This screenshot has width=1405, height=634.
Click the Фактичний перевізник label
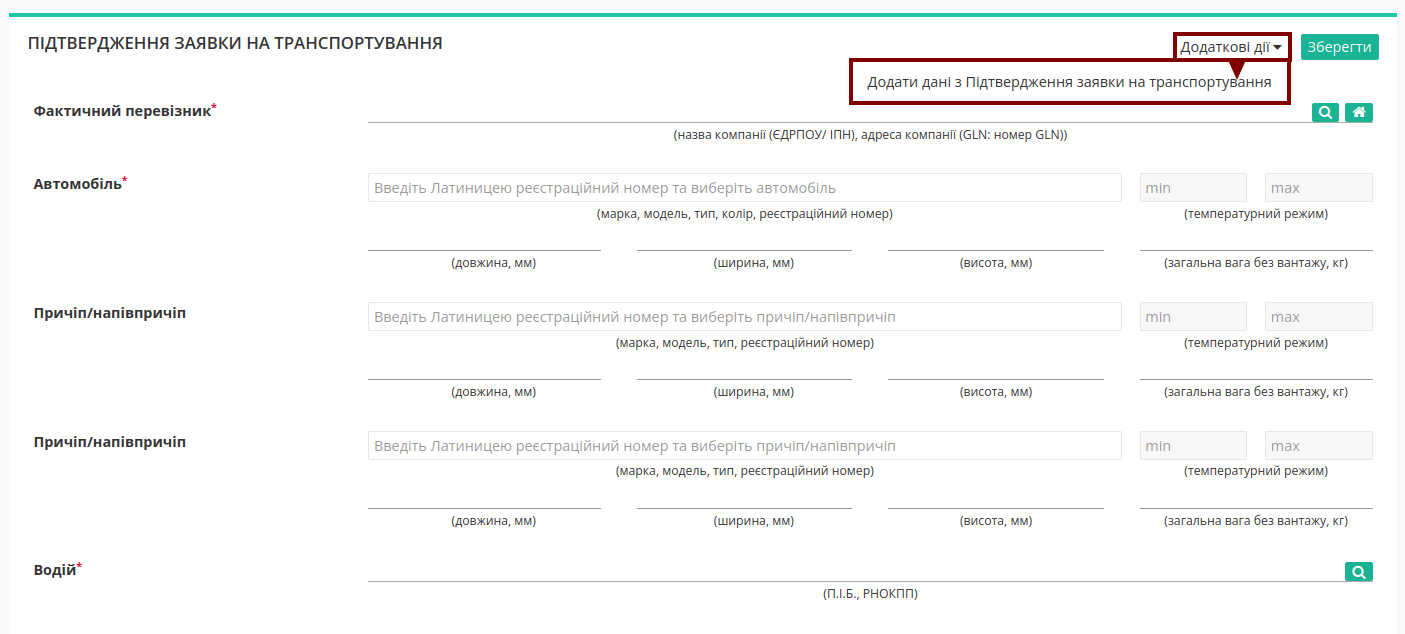tap(125, 110)
